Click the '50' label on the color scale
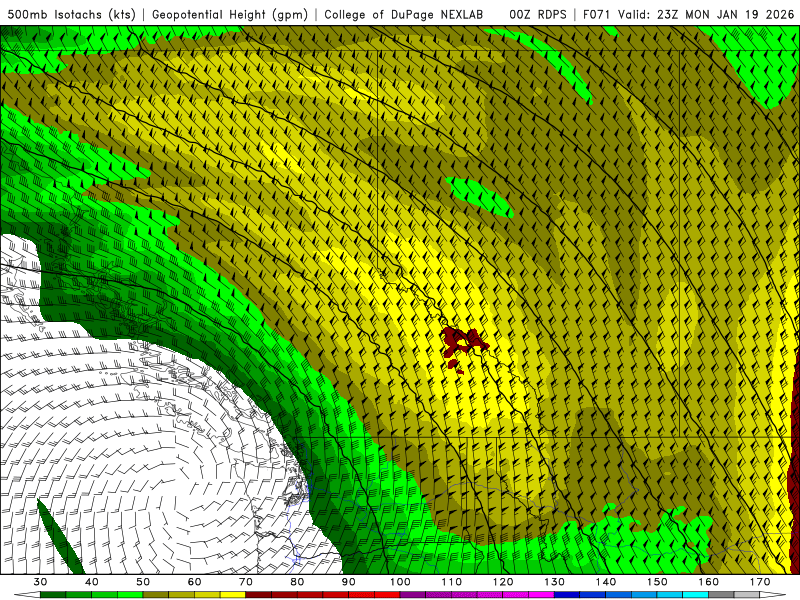The width and height of the screenshot is (800, 600). click(143, 582)
